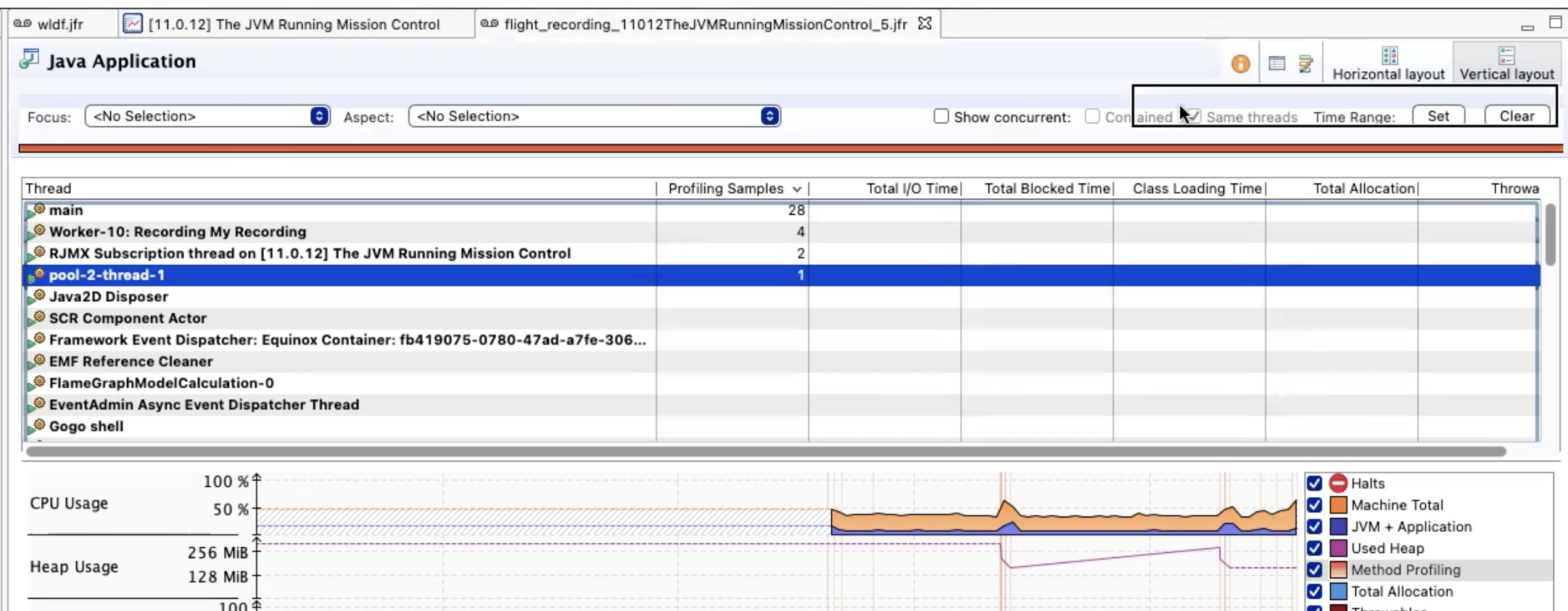Click the Clear time range button
Viewport: 1568px width, 611px height.
(x=1517, y=116)
